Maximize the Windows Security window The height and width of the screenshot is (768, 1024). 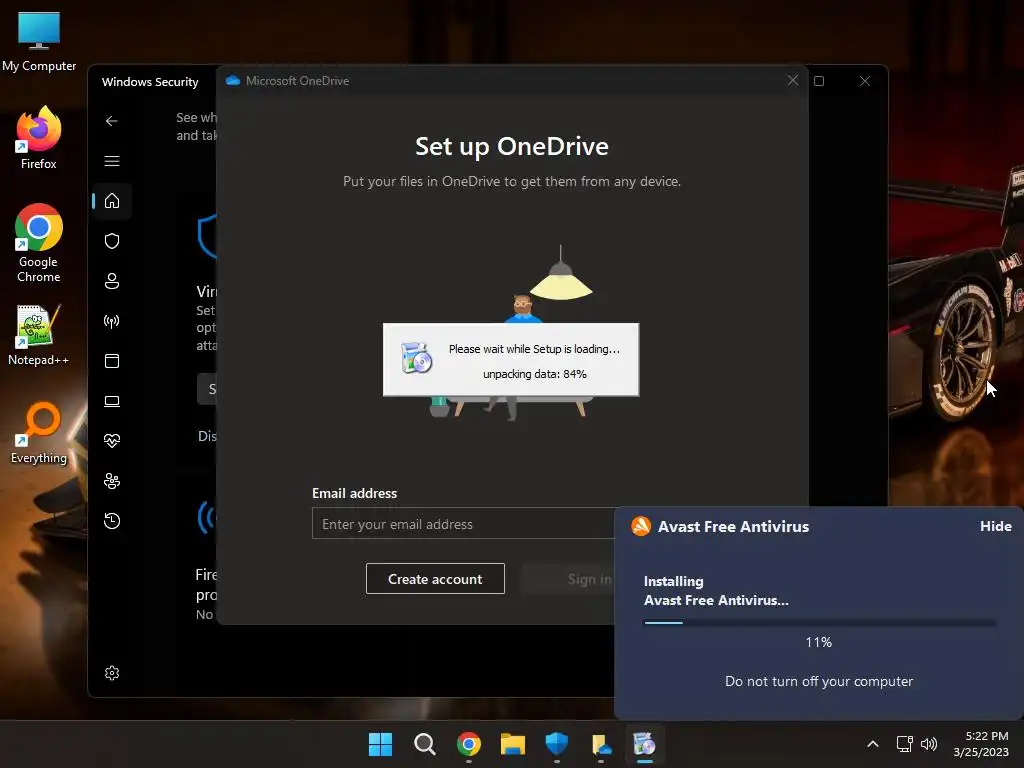(819, 81)
